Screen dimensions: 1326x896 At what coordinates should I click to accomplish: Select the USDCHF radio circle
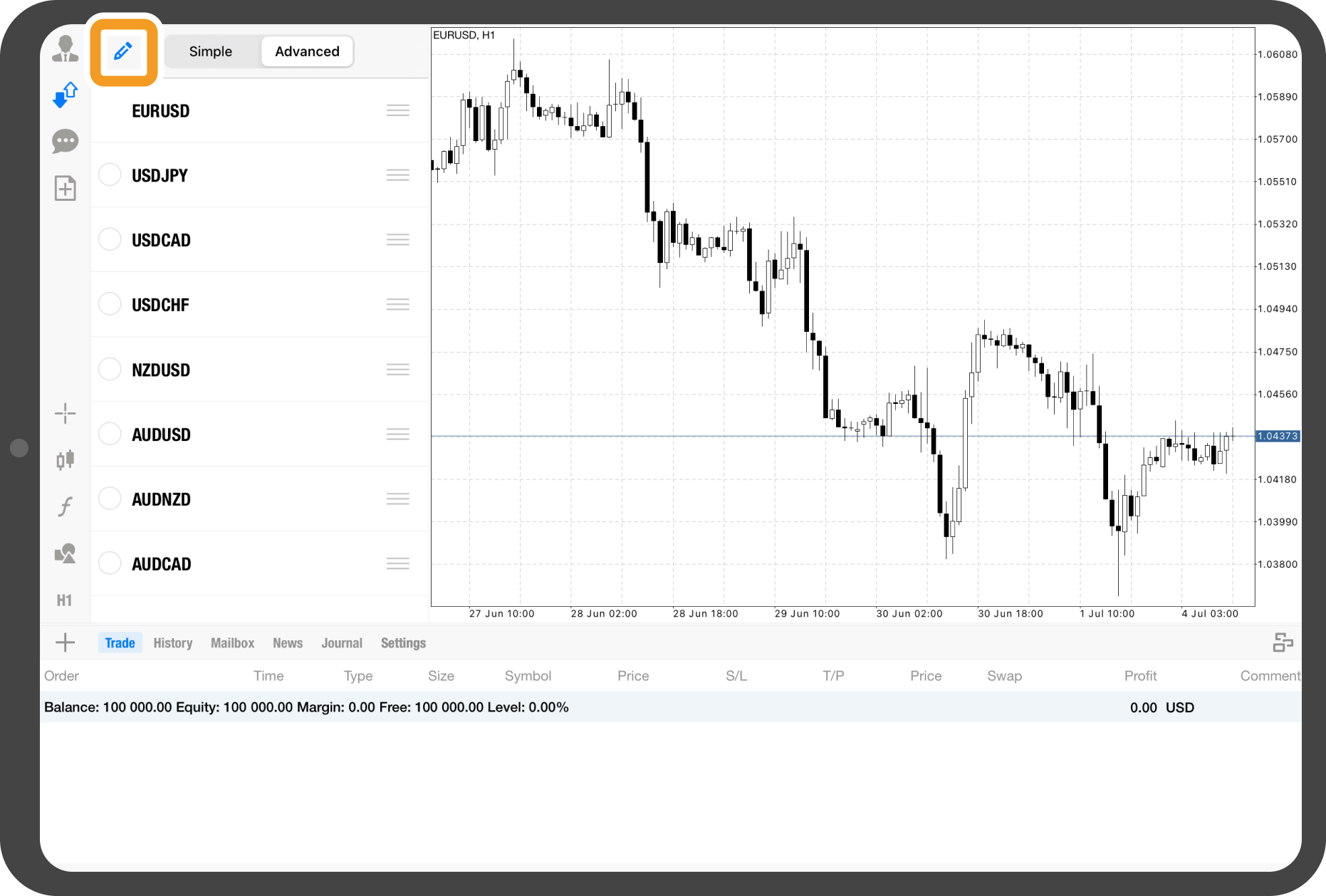[x=110, y=304]
